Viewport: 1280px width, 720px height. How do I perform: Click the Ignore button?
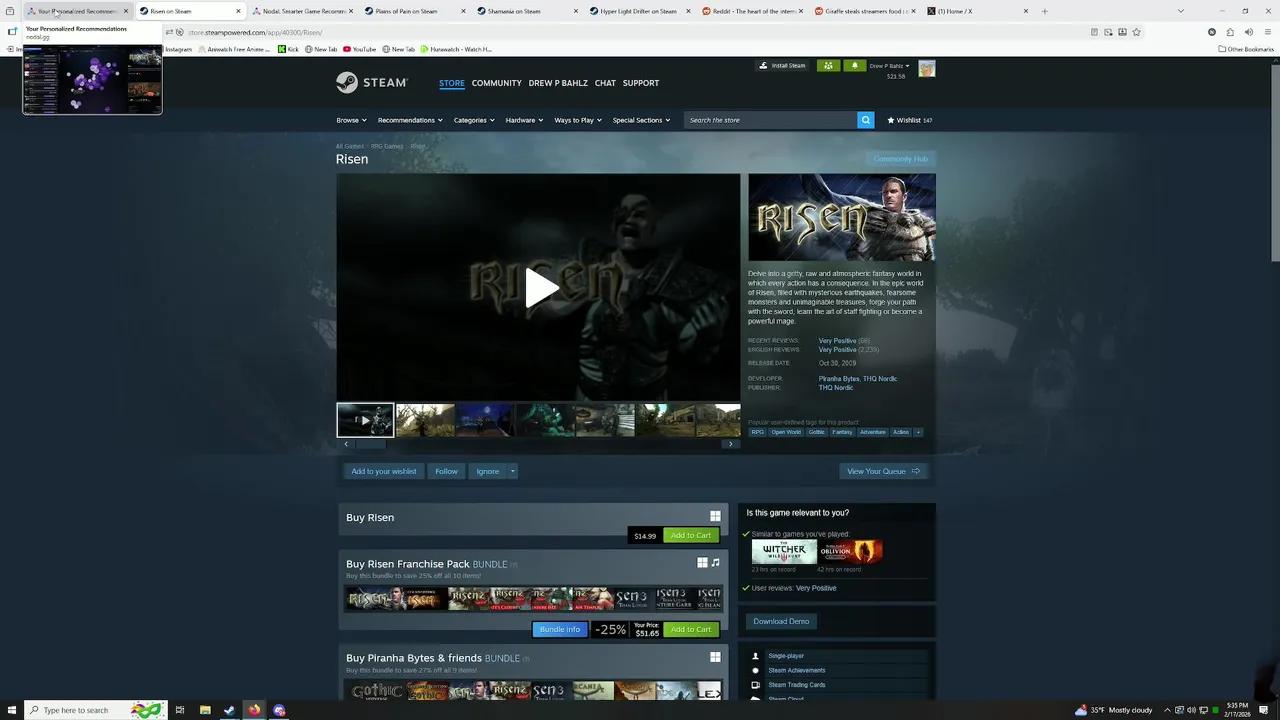point(488,471)
